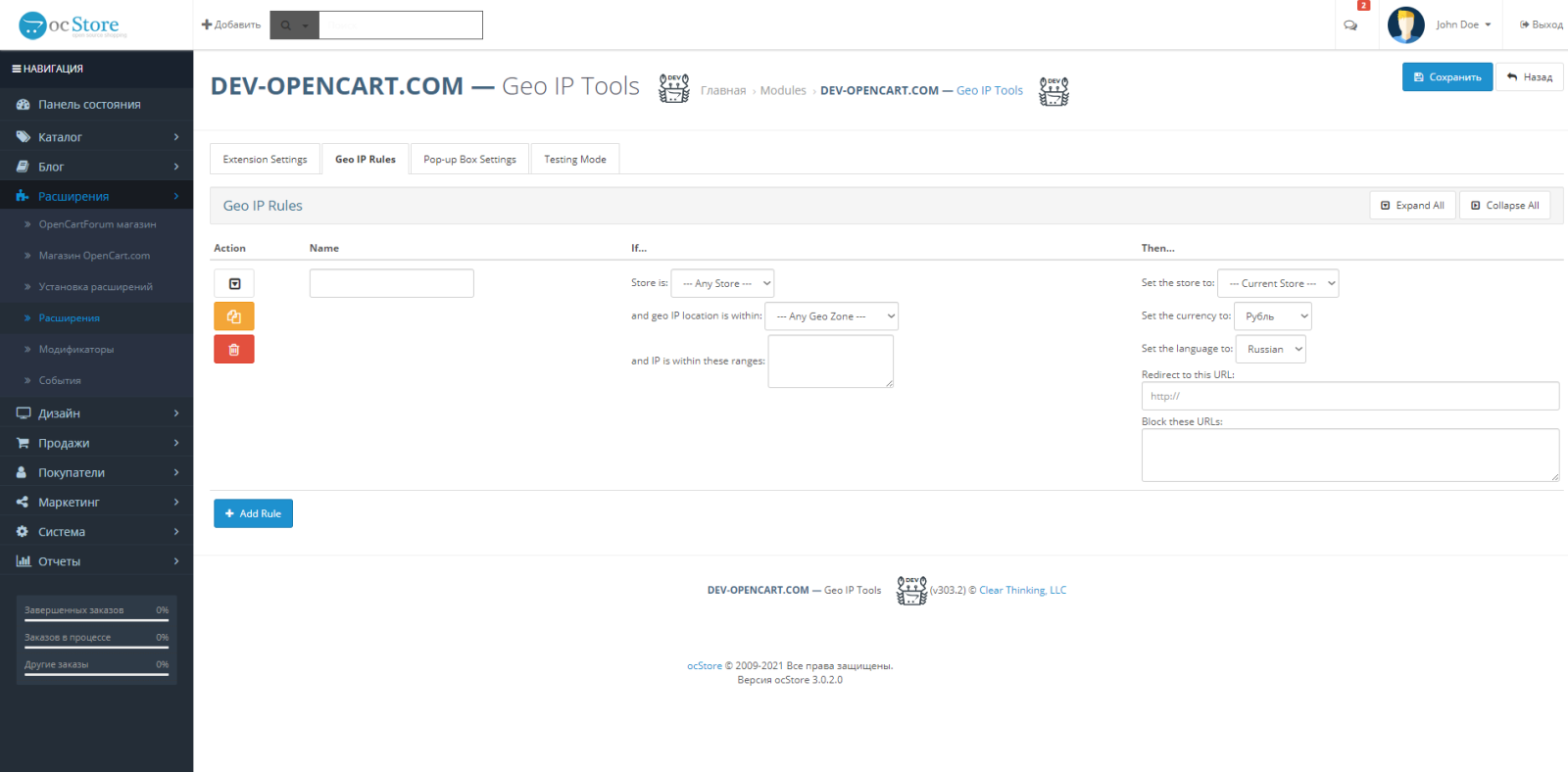1568x773 pixels.
Task: Click the IP ranges text area
Action: [831, 362]
